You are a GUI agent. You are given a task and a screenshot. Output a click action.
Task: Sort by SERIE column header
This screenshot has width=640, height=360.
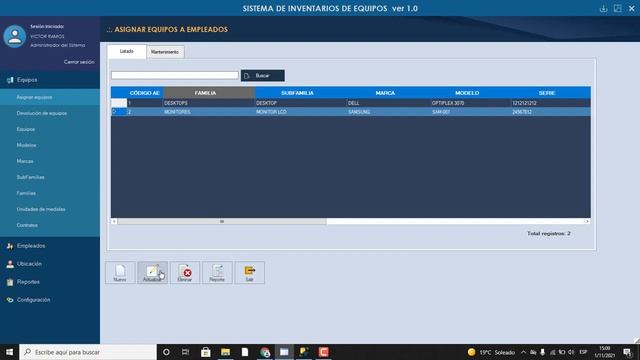tap(550, 93)
